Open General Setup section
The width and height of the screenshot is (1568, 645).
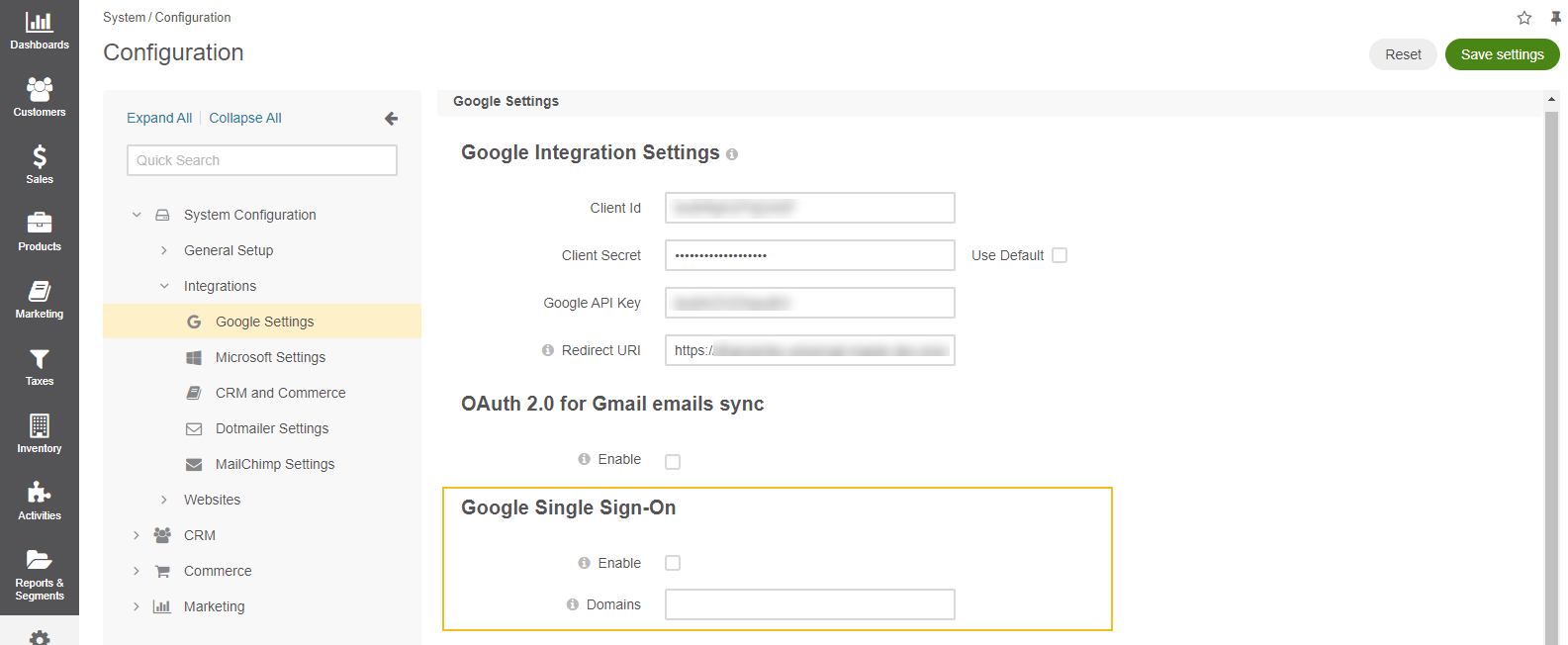pyautogui.click(x=229, y=250)
